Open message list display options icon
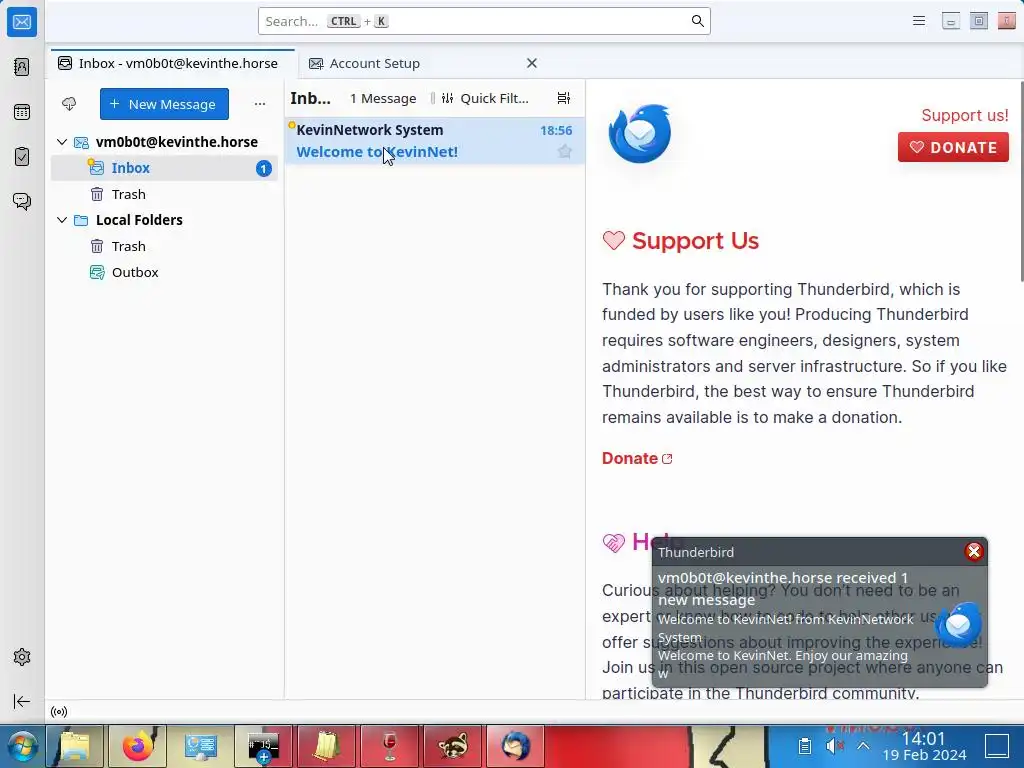1024x768 pixels. 564,98
